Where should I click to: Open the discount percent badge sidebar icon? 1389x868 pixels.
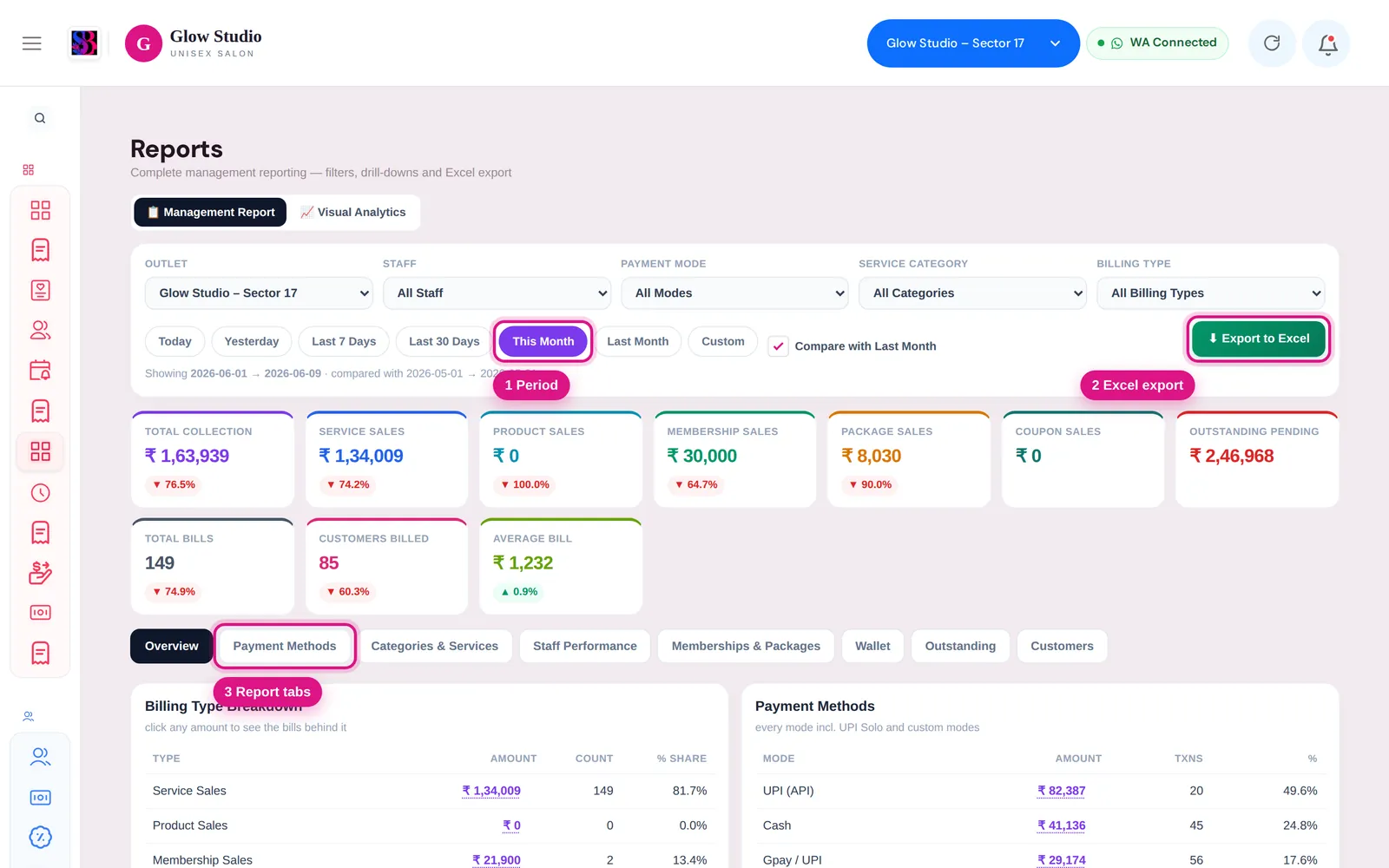[x=40, y=838]
